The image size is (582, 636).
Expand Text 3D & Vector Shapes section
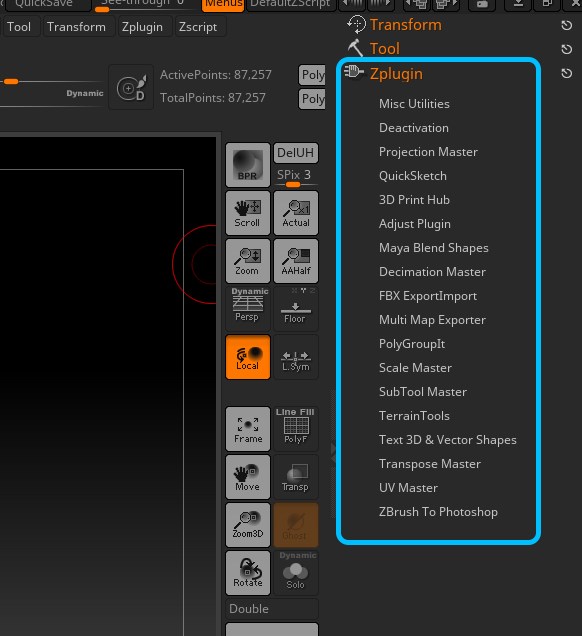pyautogui.click(x=447, y=440)
